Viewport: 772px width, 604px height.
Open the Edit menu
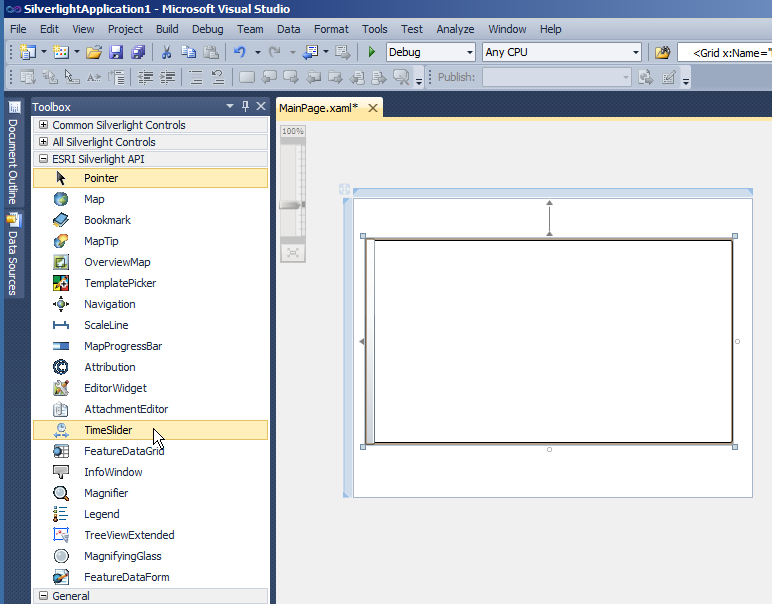[49, 29]
